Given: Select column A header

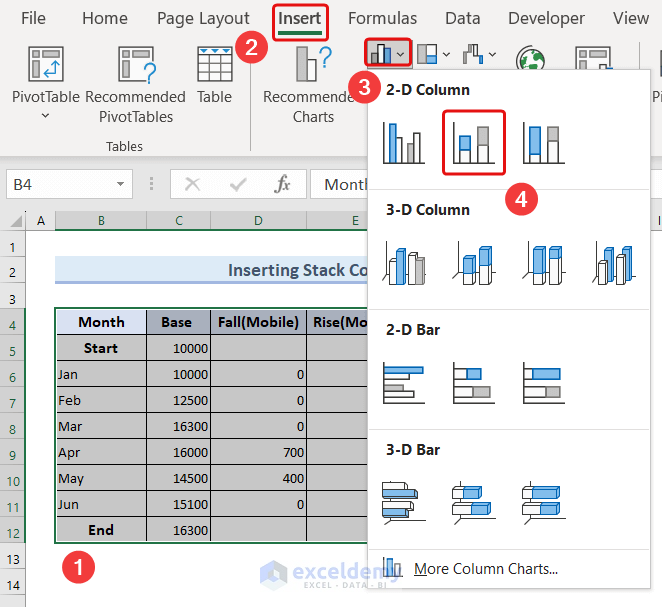Looking at the screenshot, I should coord(41,220).
